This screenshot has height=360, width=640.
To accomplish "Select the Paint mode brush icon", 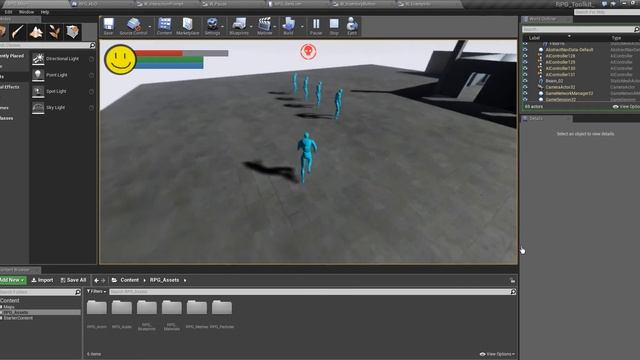I will pos(18,32).
